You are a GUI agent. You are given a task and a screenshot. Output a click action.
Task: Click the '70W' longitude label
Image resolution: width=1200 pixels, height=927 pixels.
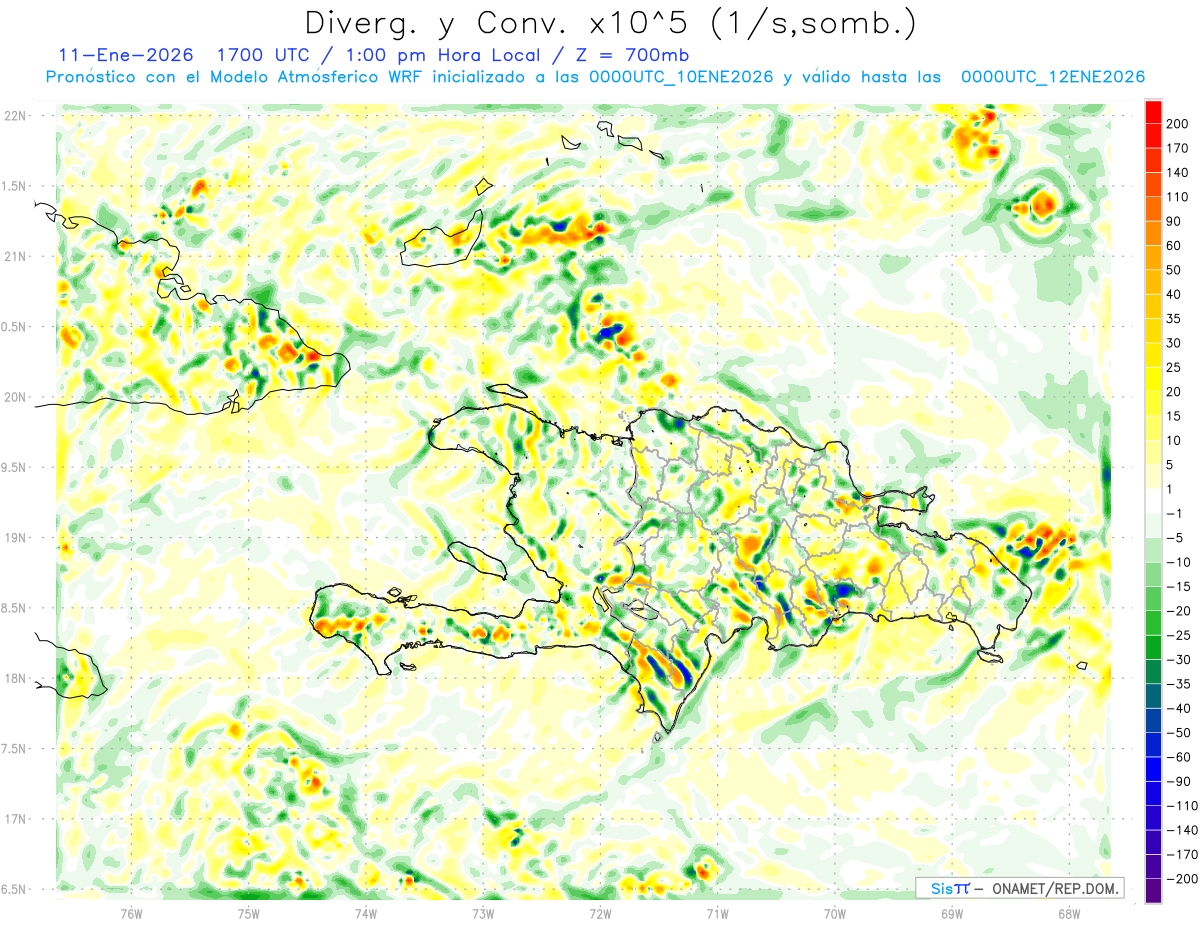(835, 912)
